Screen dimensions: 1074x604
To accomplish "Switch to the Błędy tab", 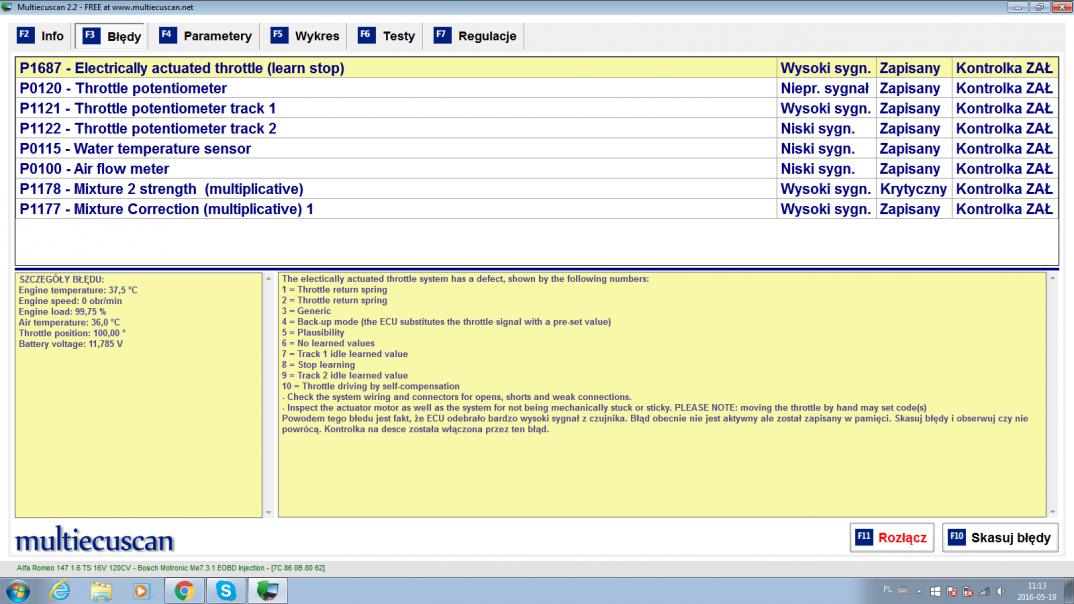I will [x=112, y=36].
